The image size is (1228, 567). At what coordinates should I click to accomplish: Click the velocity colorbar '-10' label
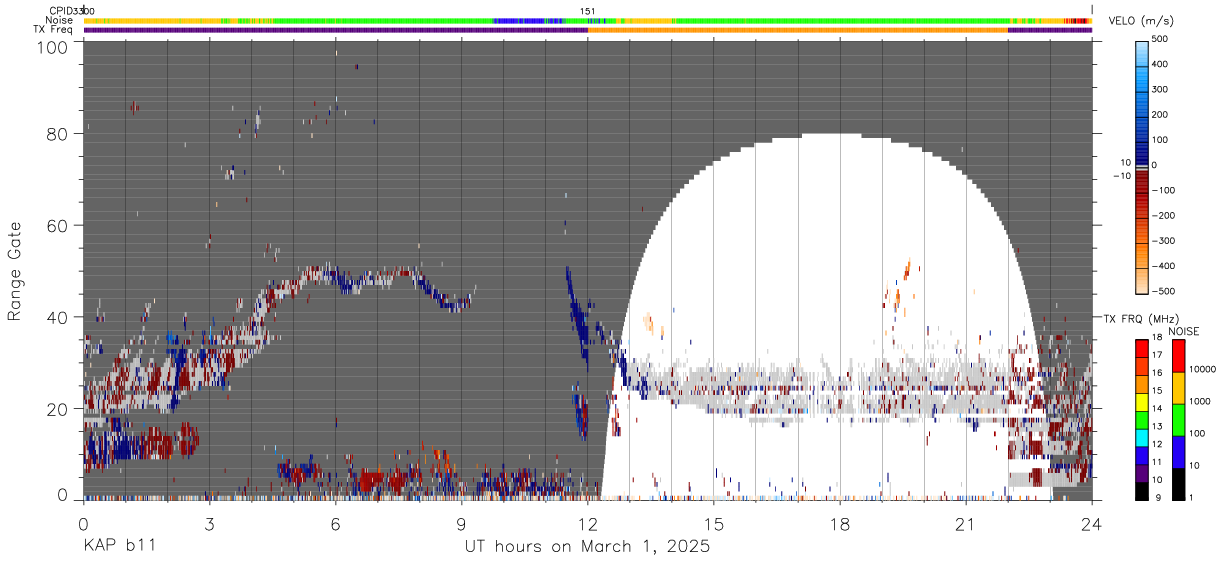1120,176
